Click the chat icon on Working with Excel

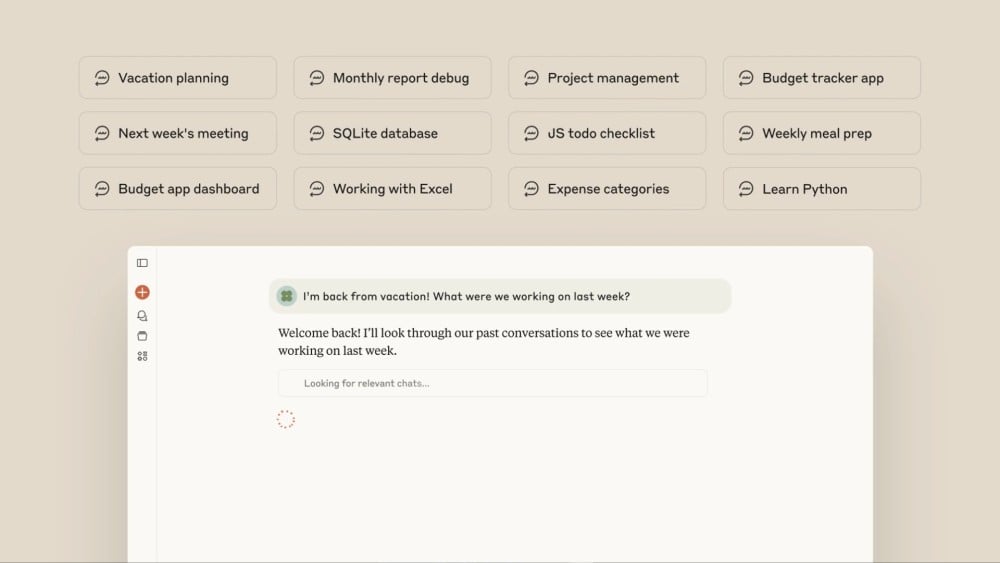point(317,189)
